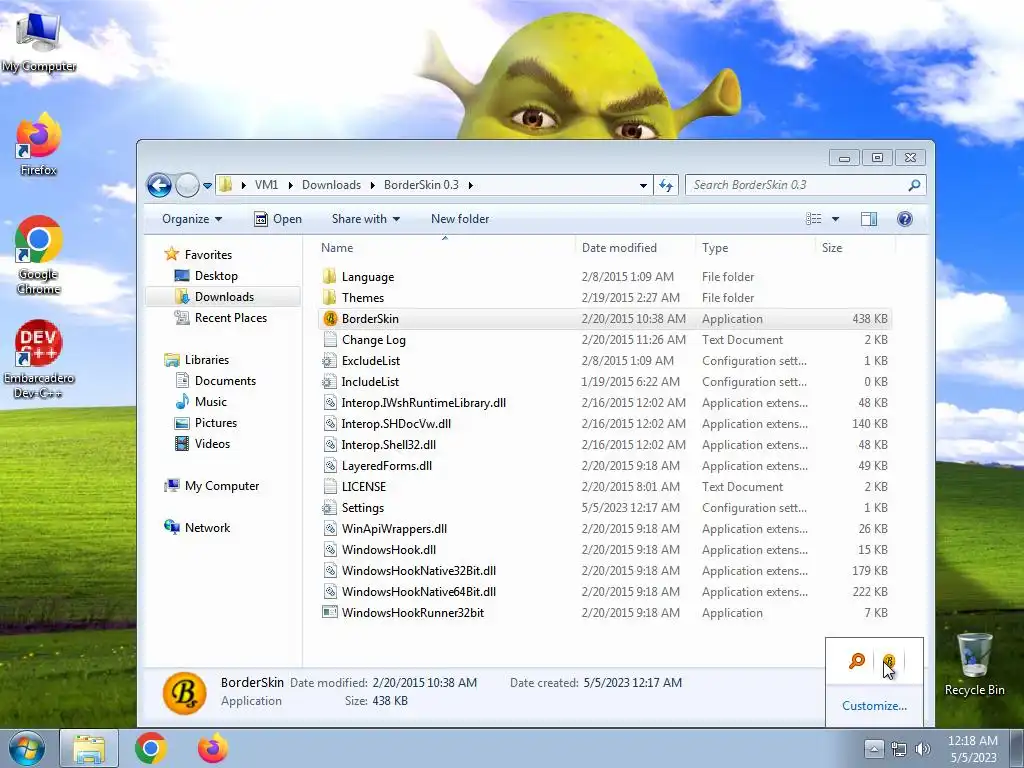Open recent pages dropdown beside navigation arrows
Viewport: 1024px width, 768px height.
[x=207, y=185]
